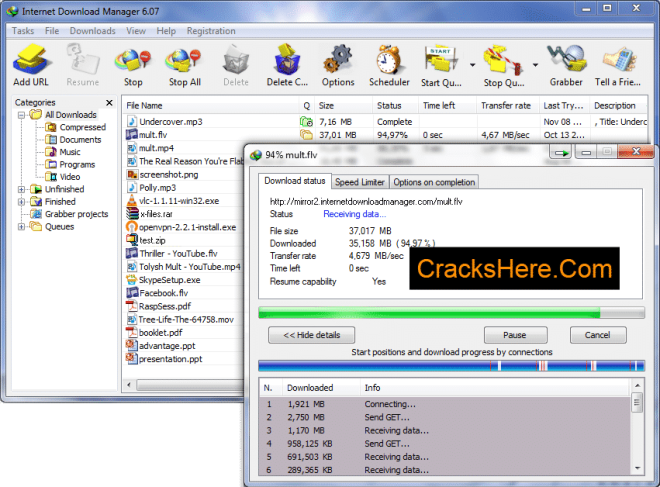Select presentation.ppt in the list
This screenshot has width=660, height=487.
click(x=170, y=359)
